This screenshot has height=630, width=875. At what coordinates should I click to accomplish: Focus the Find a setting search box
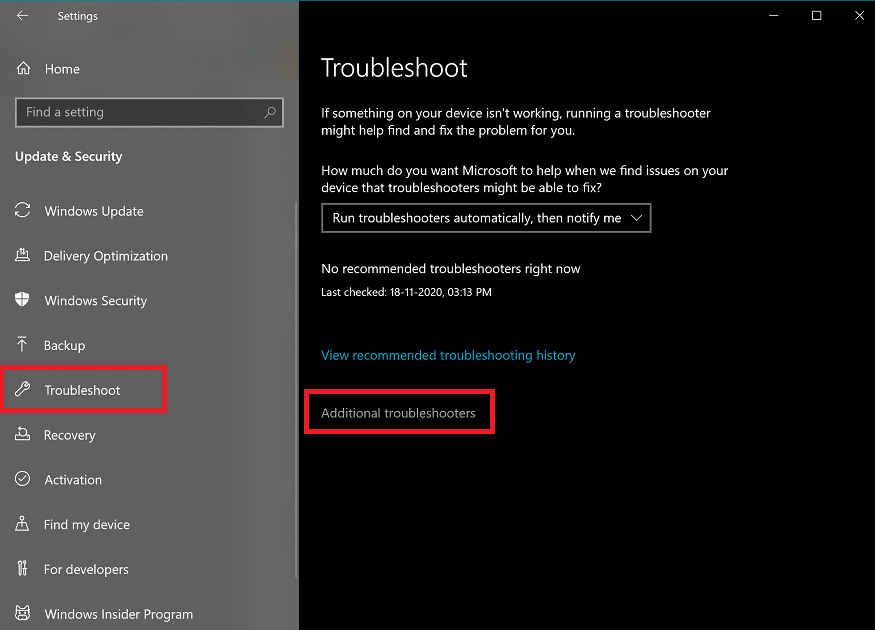click(x=149, y=112)
